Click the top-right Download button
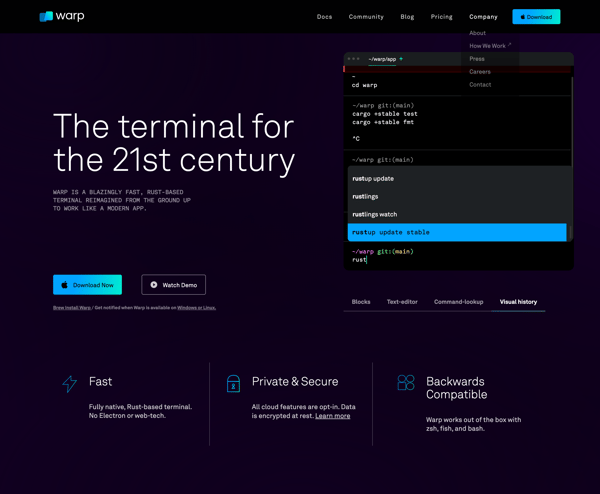Screen dimensions: 600x494 point(536,17)
